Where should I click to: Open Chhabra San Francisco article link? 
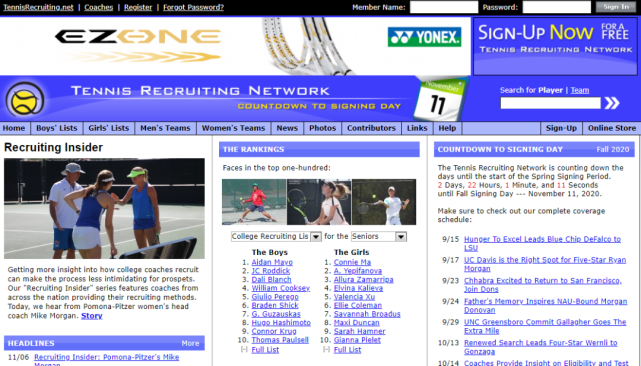click(543, 285)
